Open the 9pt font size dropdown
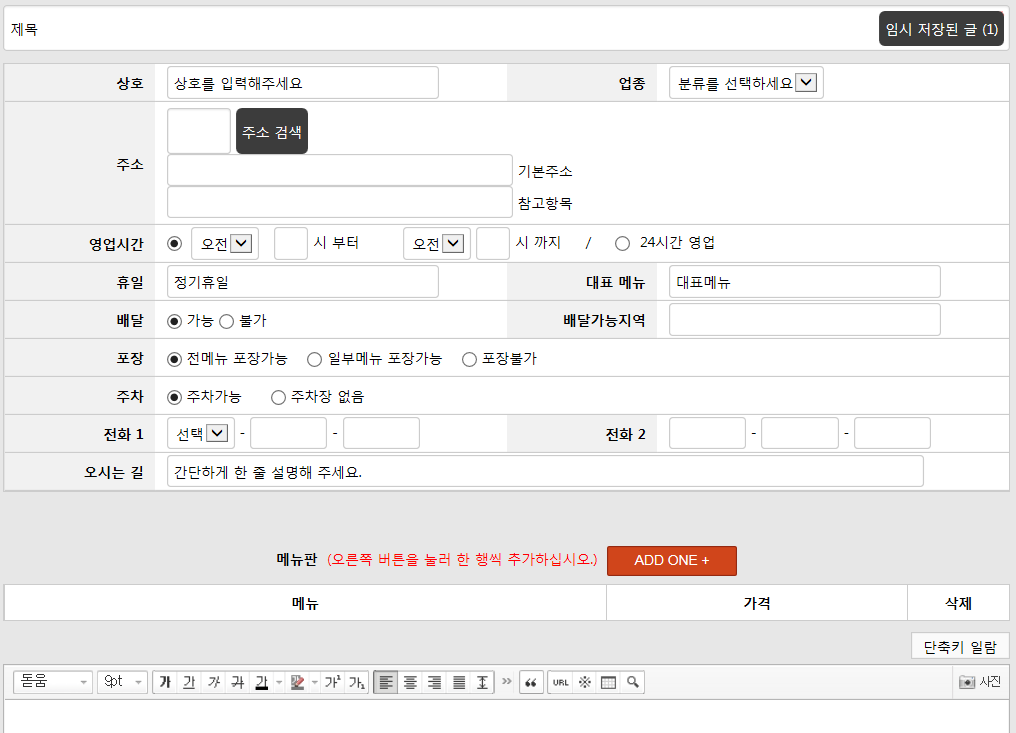 click(122, 682)
